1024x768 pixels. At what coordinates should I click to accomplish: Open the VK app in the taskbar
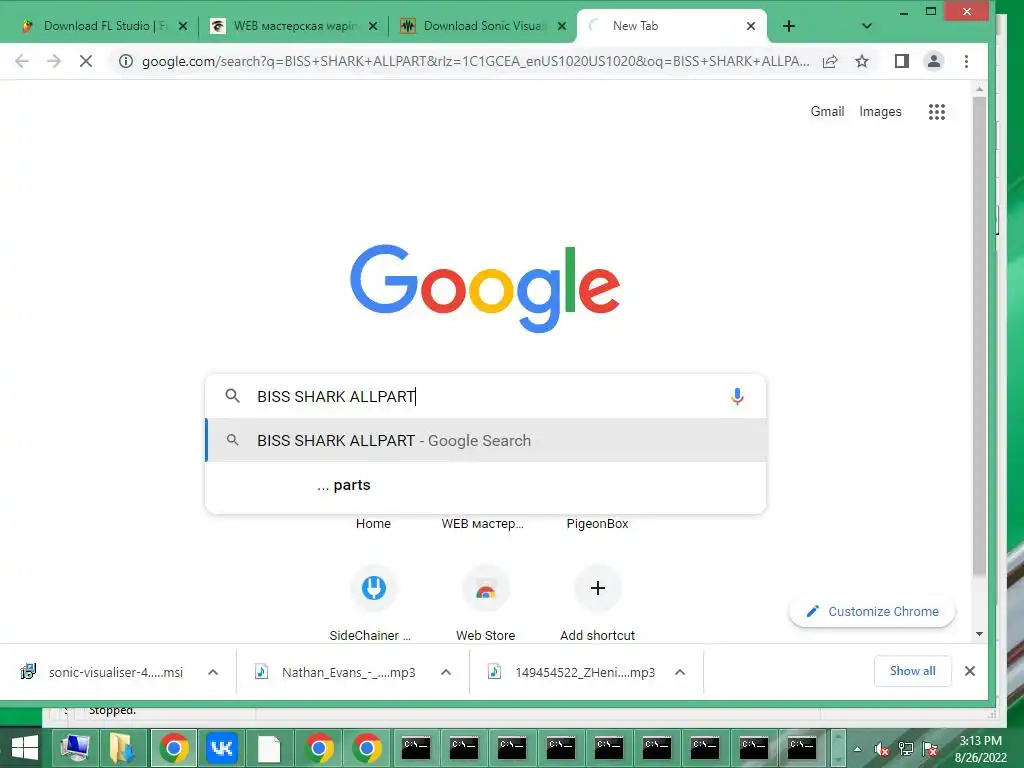click(x=221, y=748)
